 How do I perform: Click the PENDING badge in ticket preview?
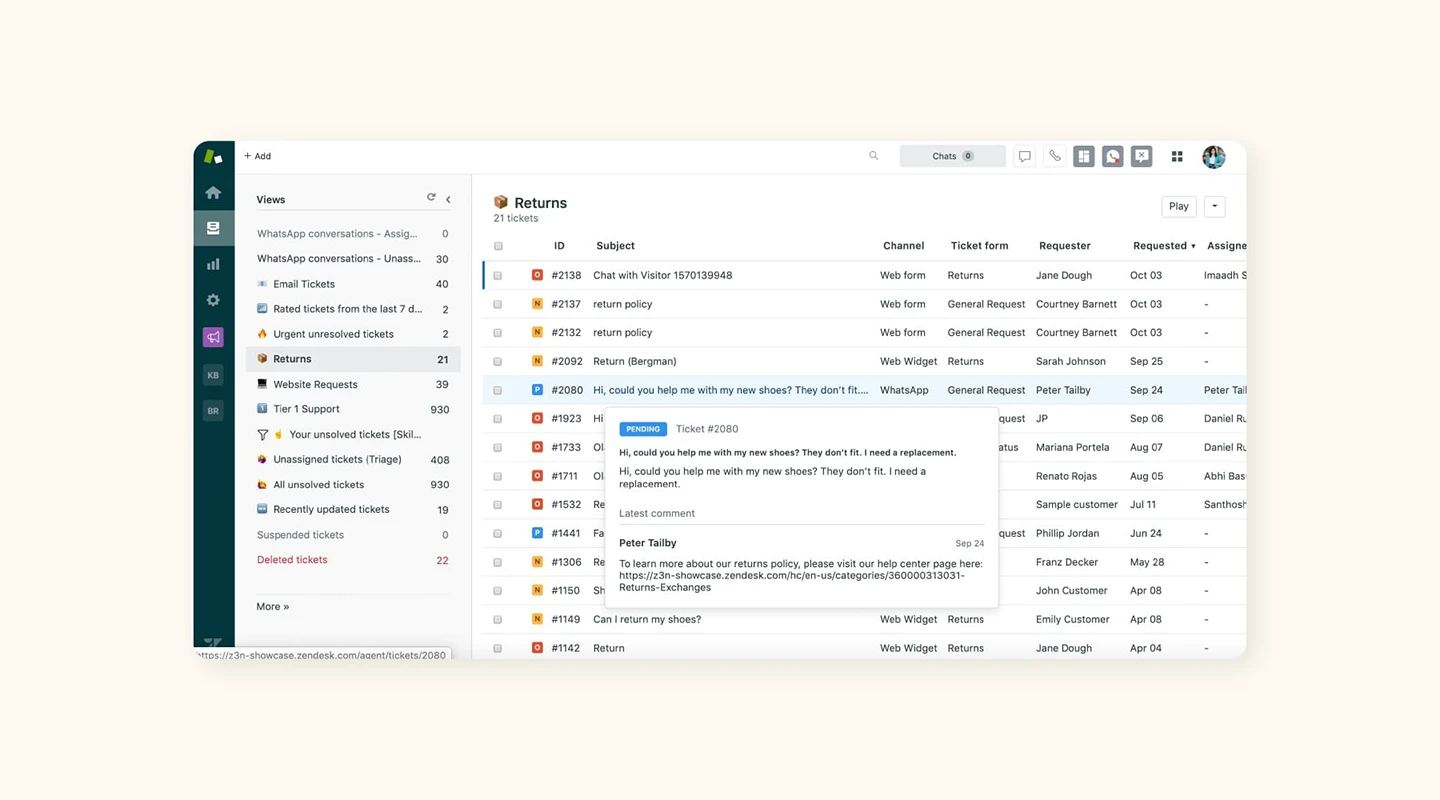(643, 429)
